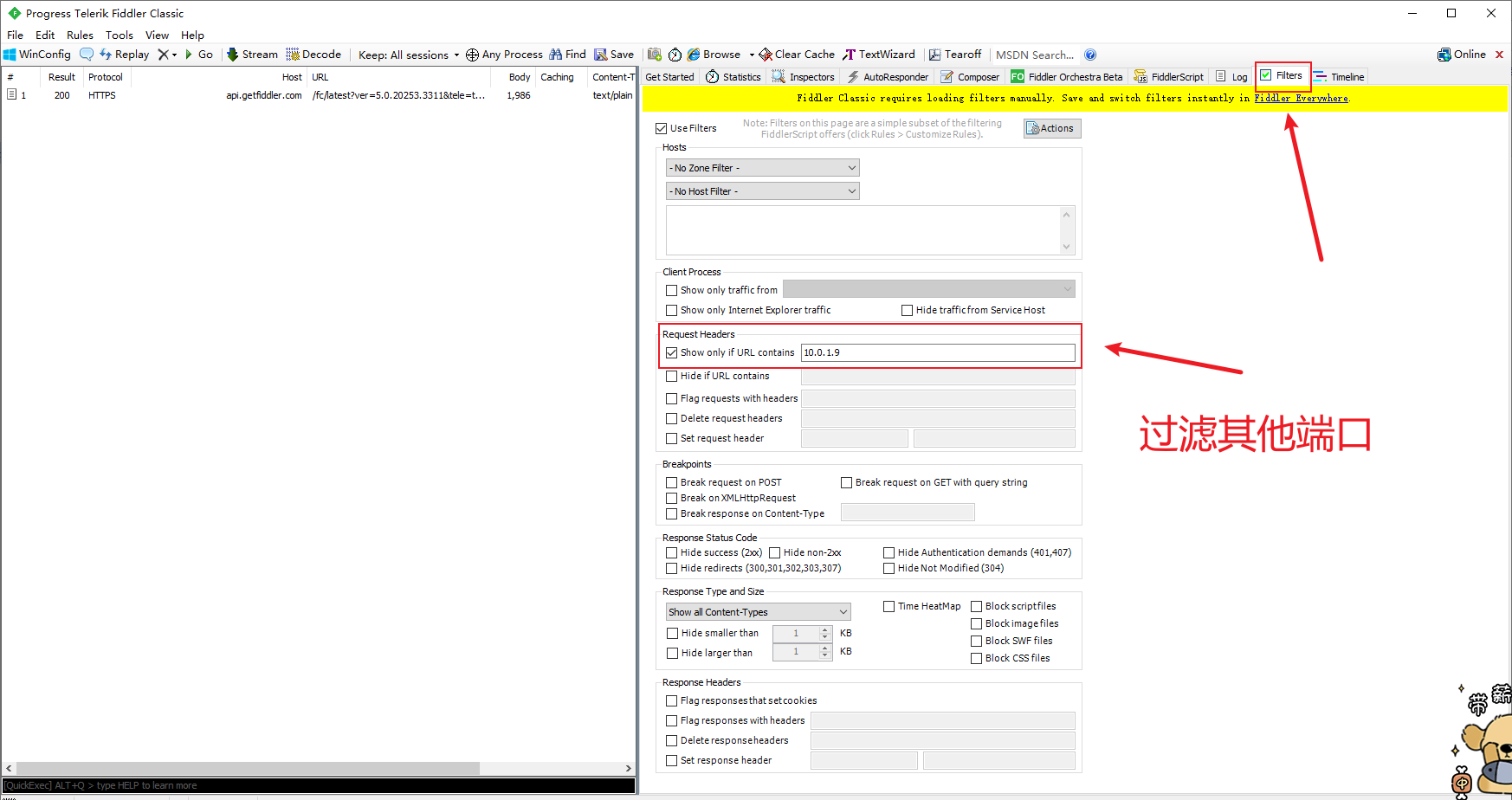Enable Hide if URL contains checkbox
The width and height of the screenshot is (1512, 800).
point(671,376)
